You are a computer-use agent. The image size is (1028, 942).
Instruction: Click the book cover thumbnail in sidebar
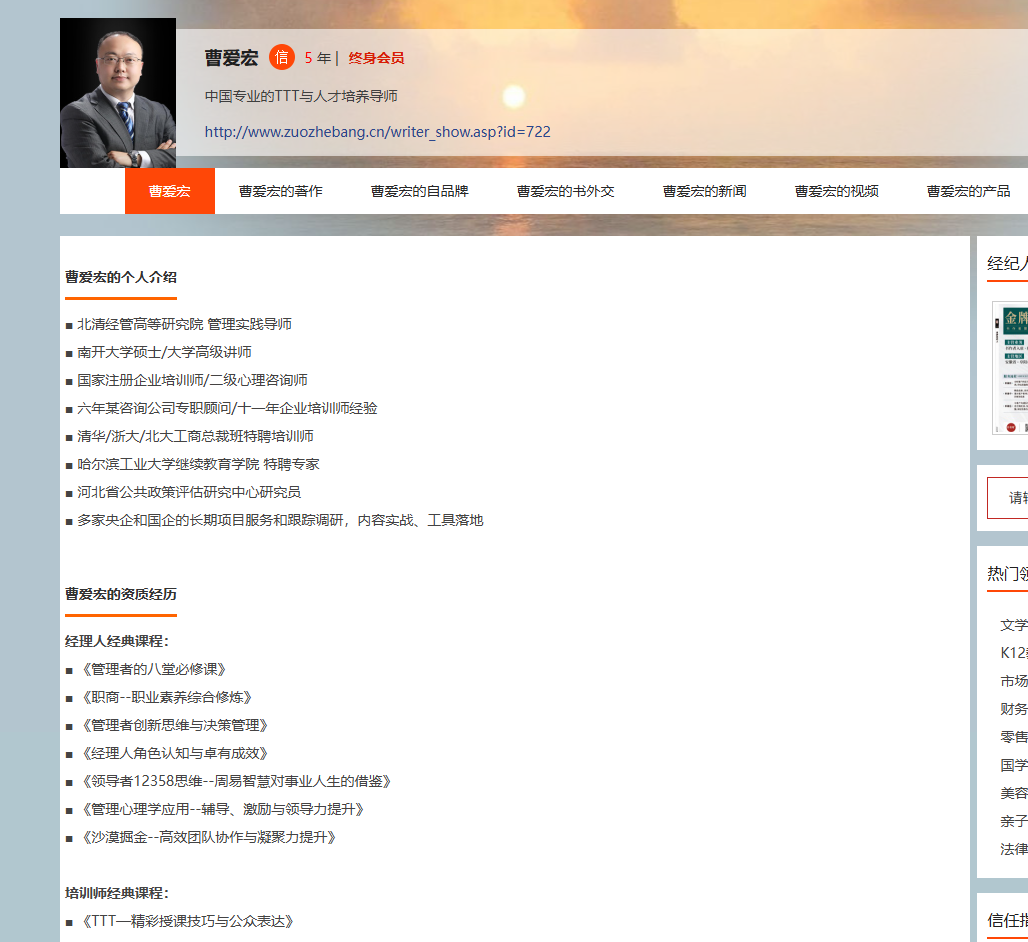pos(1010,368)
